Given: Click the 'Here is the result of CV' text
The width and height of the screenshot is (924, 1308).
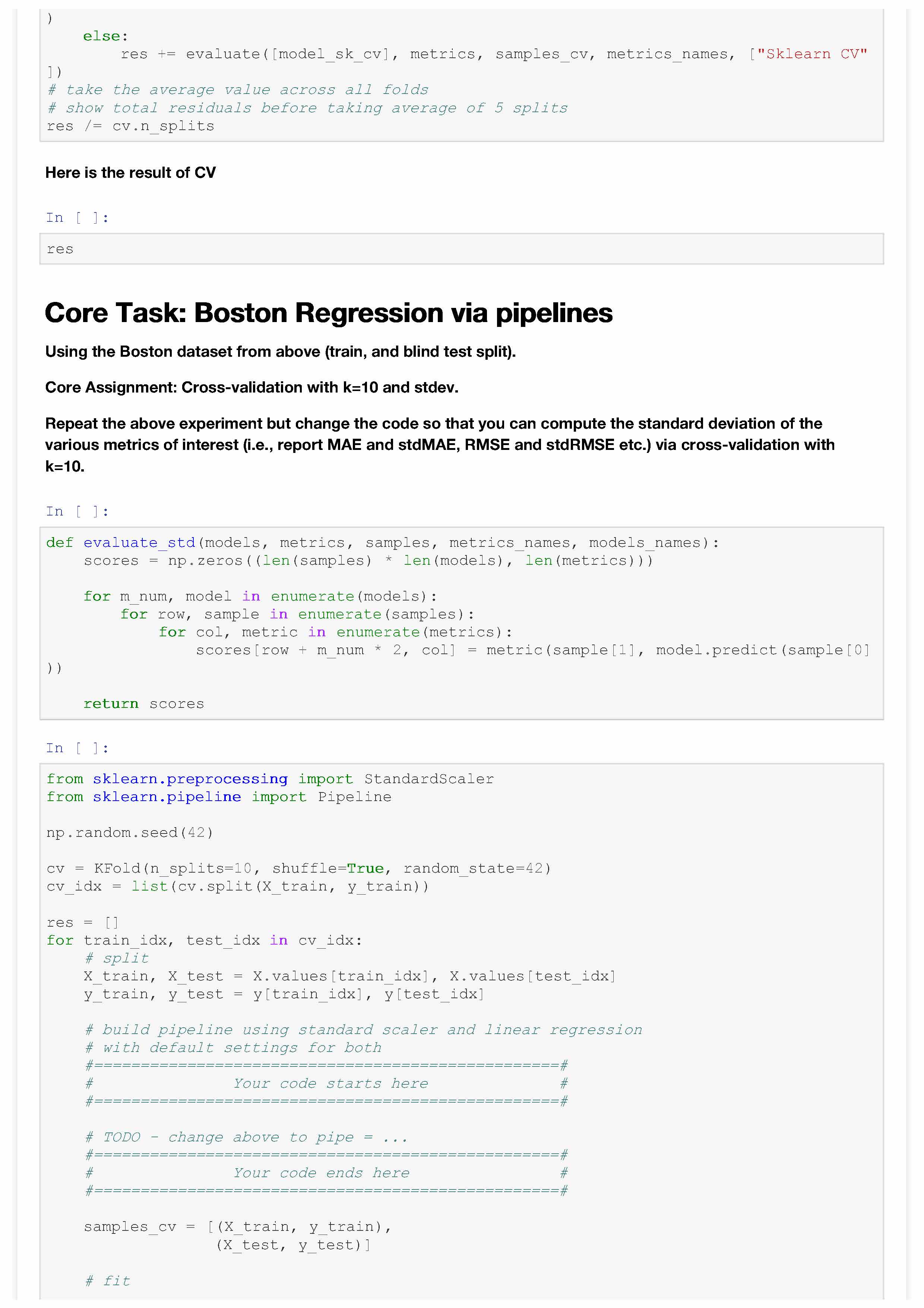Looking at the screenshot, I should click(x=130, y=173).
